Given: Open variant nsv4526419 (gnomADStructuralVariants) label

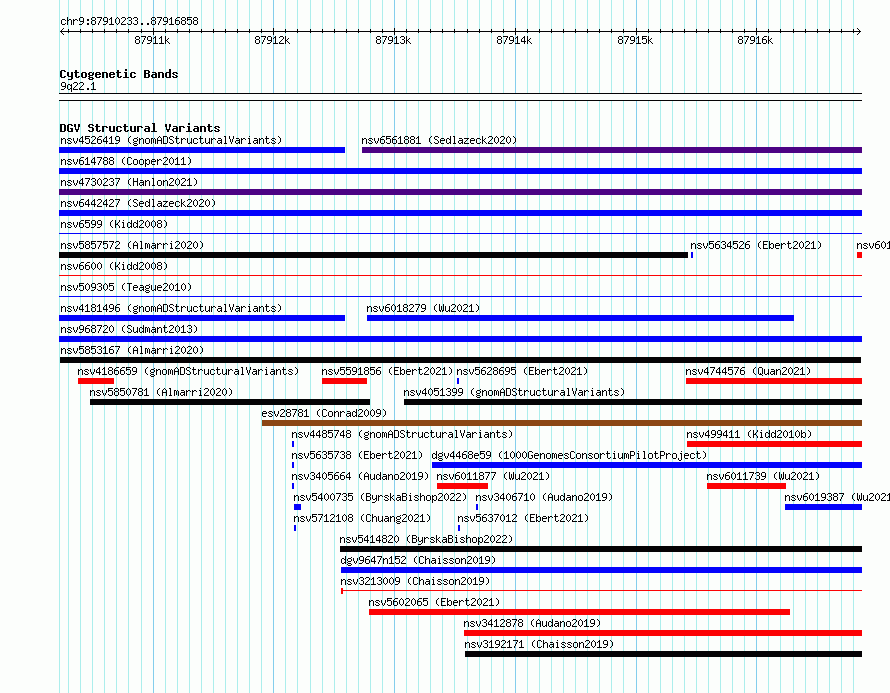Looking at the screenshot, I should pyautogui.click(x=171, y=140).
